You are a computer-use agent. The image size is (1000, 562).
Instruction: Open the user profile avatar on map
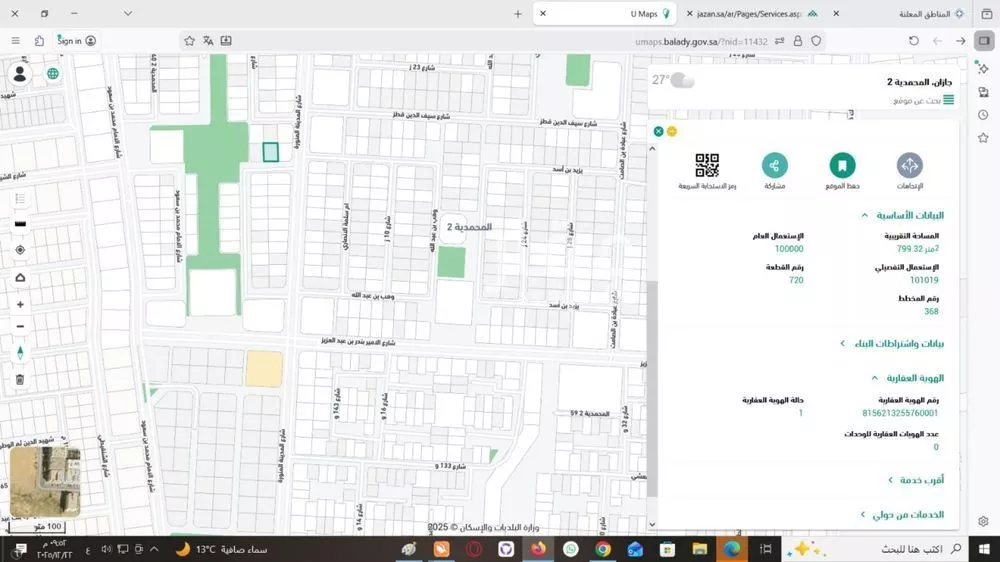point(20,74)
